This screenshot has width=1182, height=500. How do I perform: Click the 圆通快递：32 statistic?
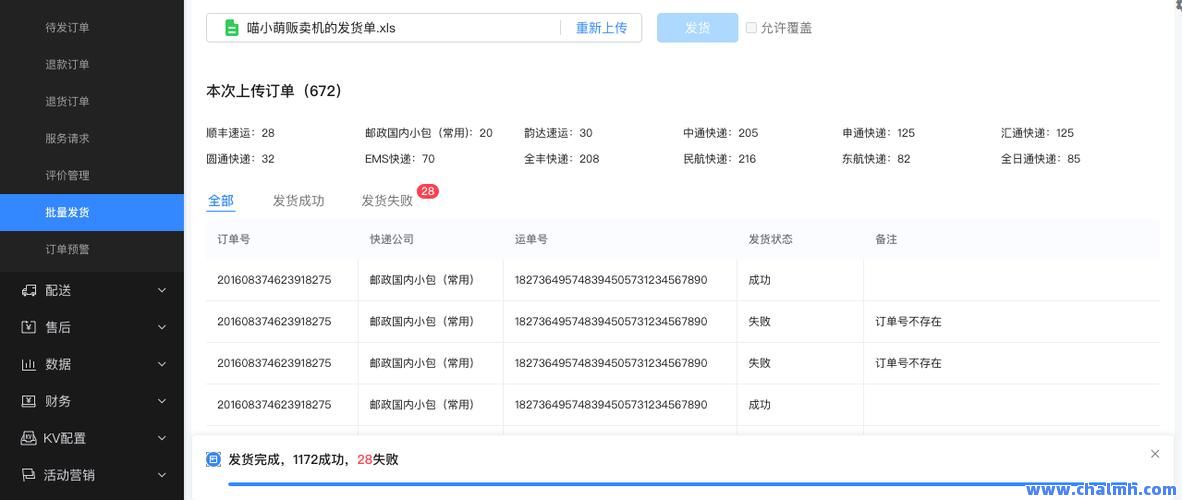pyautogui.click(x=240, y=159)
